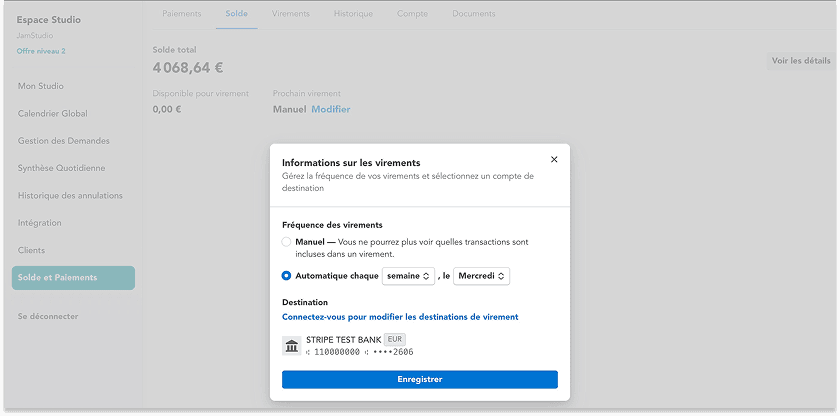Open Mon Studio in the sidebar
Image resolution: width=840 pixels, height=416 pixels.
tap(41, 86)
